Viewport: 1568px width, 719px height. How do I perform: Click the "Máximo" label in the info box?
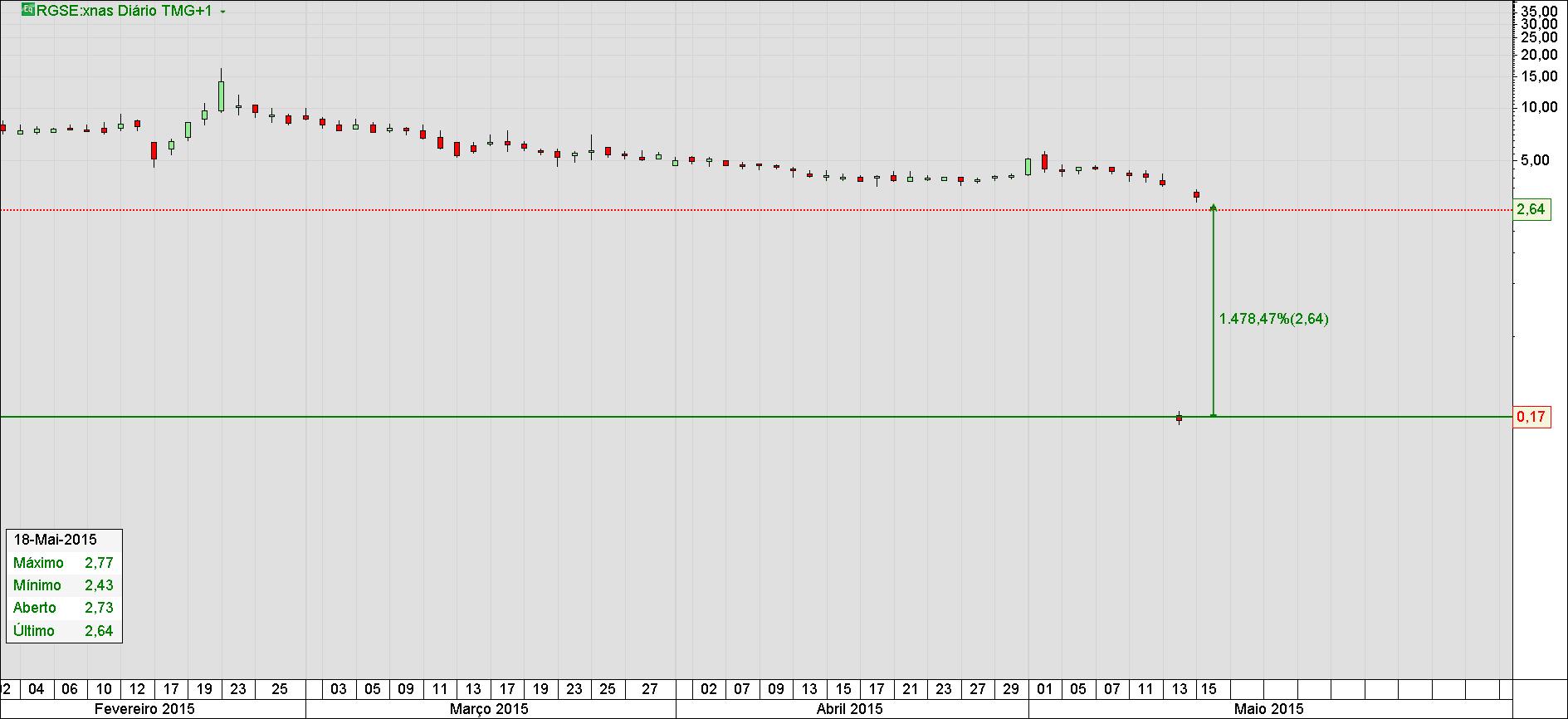(x=38, y=563)
